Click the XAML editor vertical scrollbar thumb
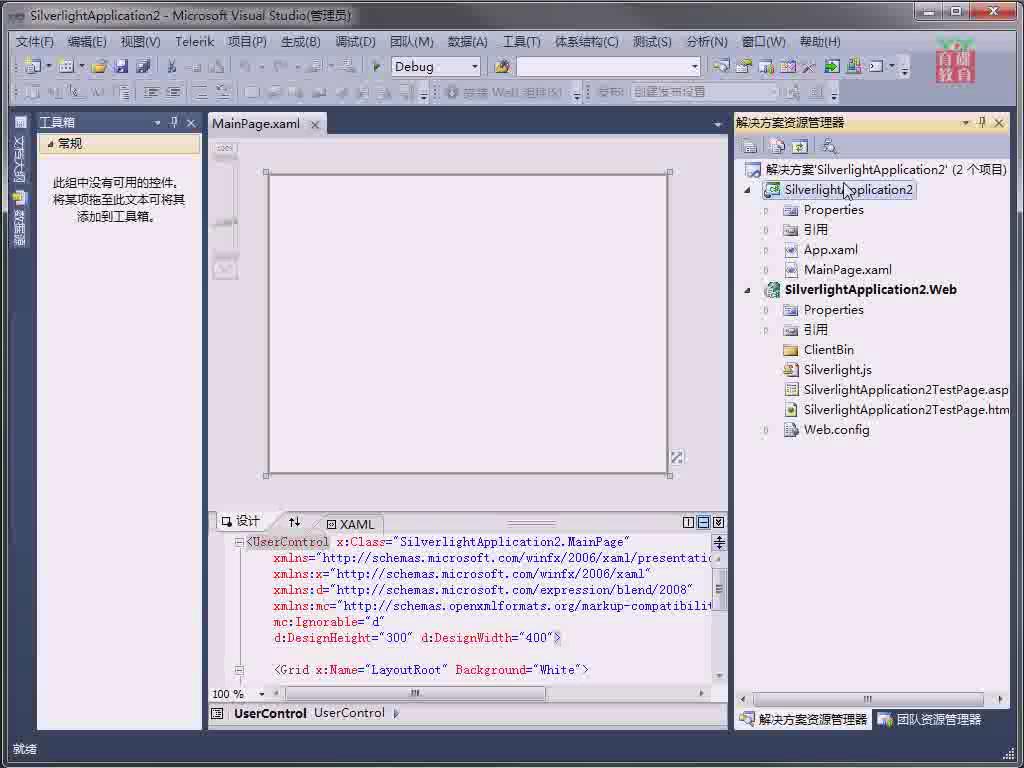This screenshot has height=768, width=1024. [719, 589]
